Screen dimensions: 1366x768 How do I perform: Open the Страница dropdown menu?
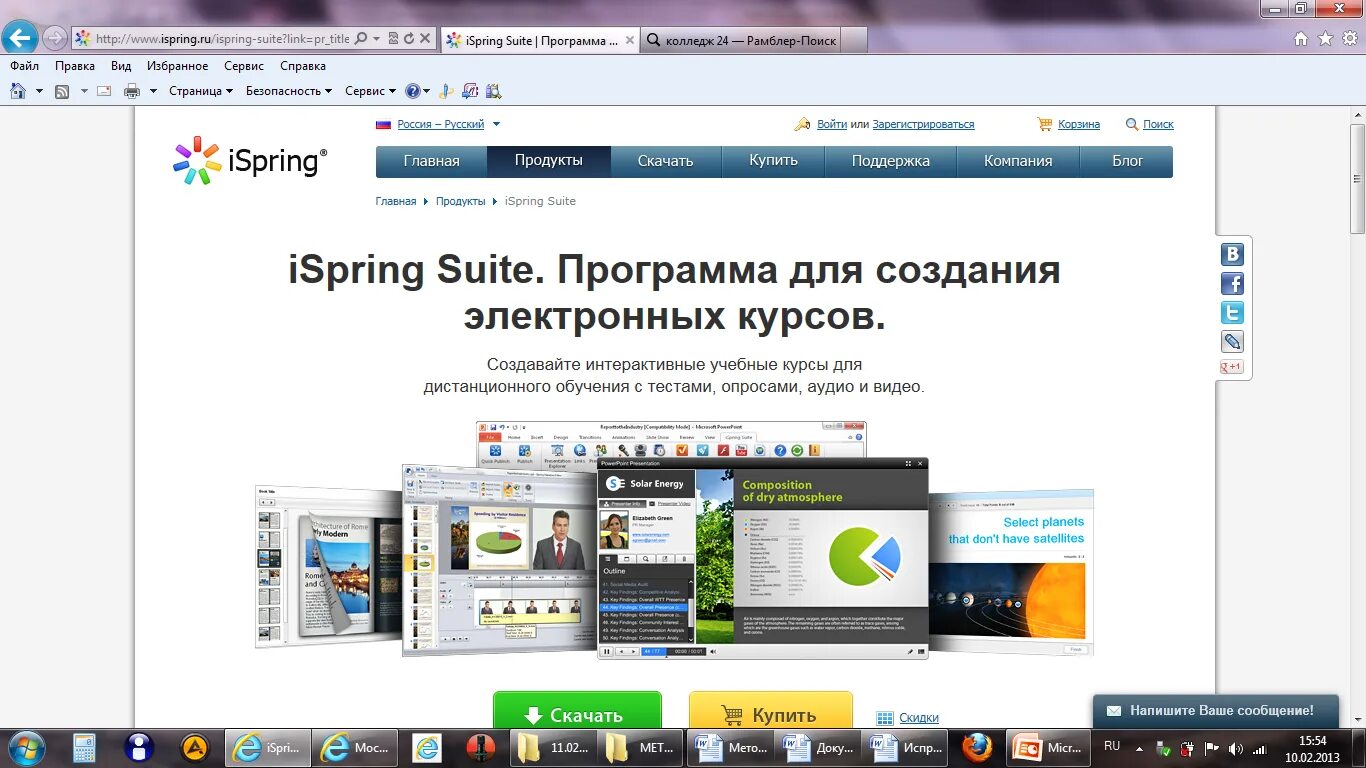pyautogui.click(x=201, y=91)
